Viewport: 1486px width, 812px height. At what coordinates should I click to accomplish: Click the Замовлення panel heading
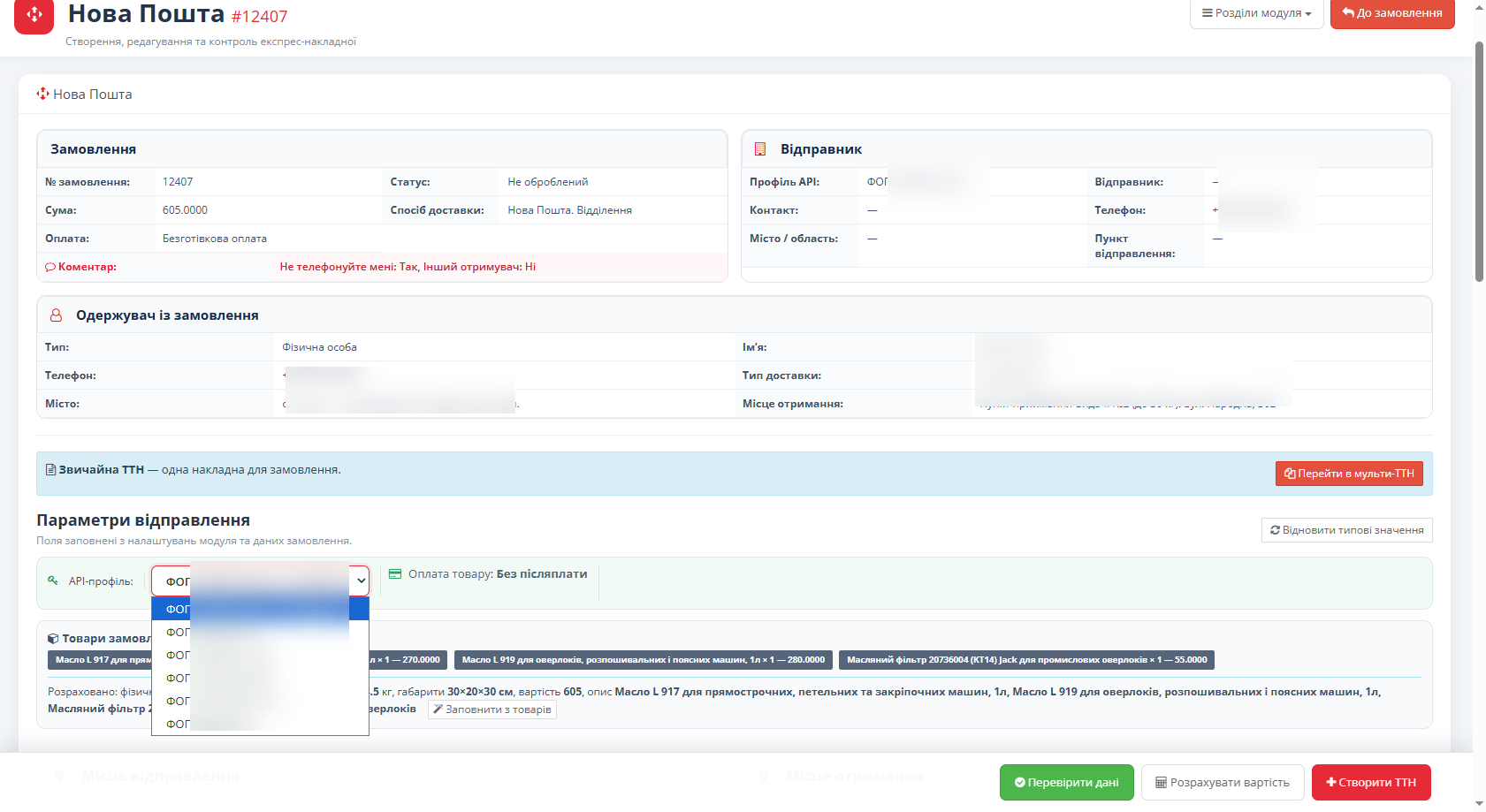(x=93, y=149)
